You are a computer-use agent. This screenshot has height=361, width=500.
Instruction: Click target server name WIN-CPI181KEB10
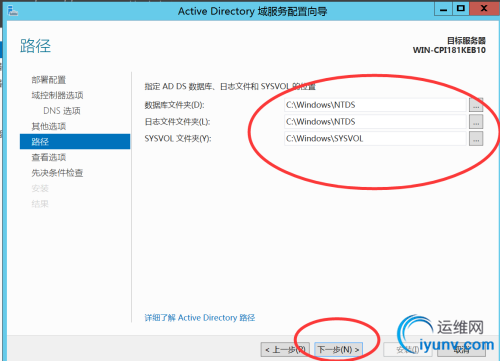449,50
